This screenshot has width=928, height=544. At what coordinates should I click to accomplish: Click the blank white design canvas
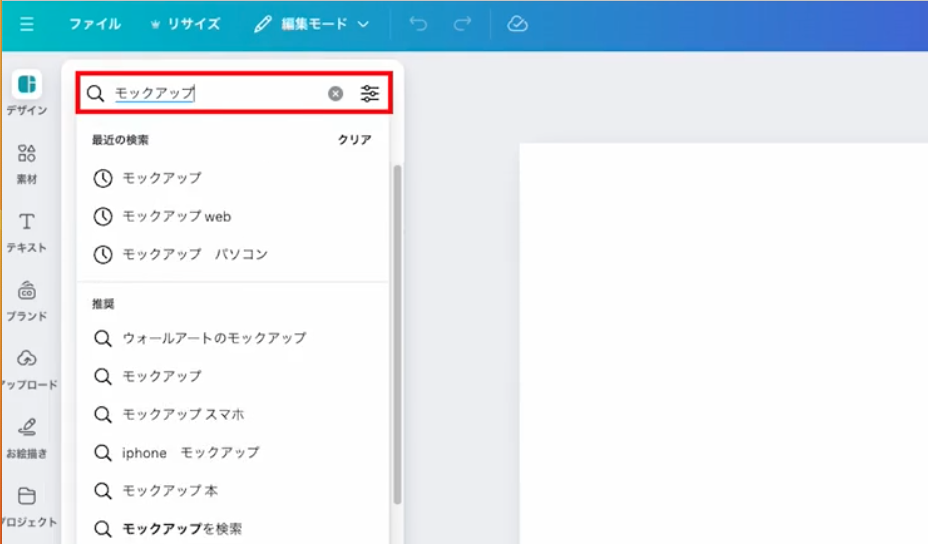(x=723, y=343)
